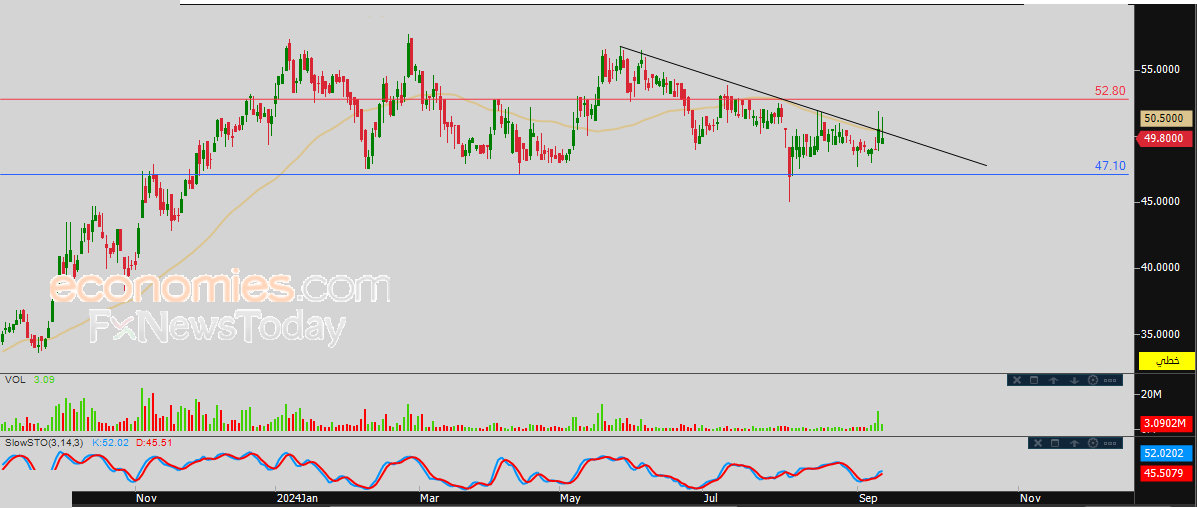This screenshot has height=508, width=1197.
Task: Click the 2024Jan date axis label
Action: coord(298,499)
